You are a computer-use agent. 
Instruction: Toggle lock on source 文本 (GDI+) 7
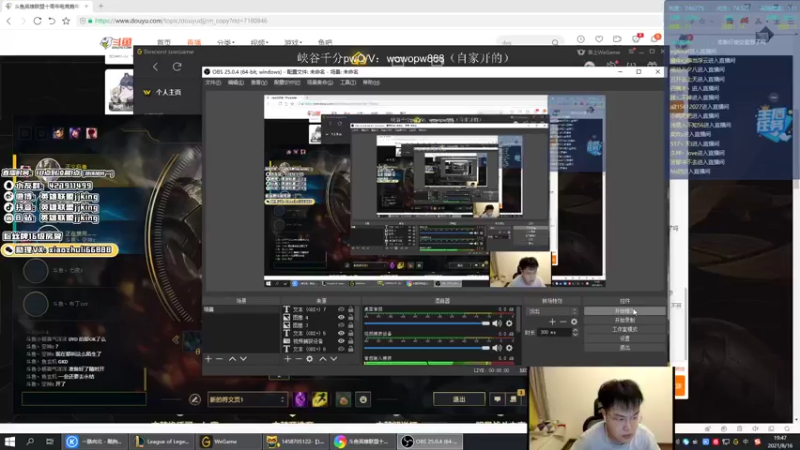click(x=351, y=309)
